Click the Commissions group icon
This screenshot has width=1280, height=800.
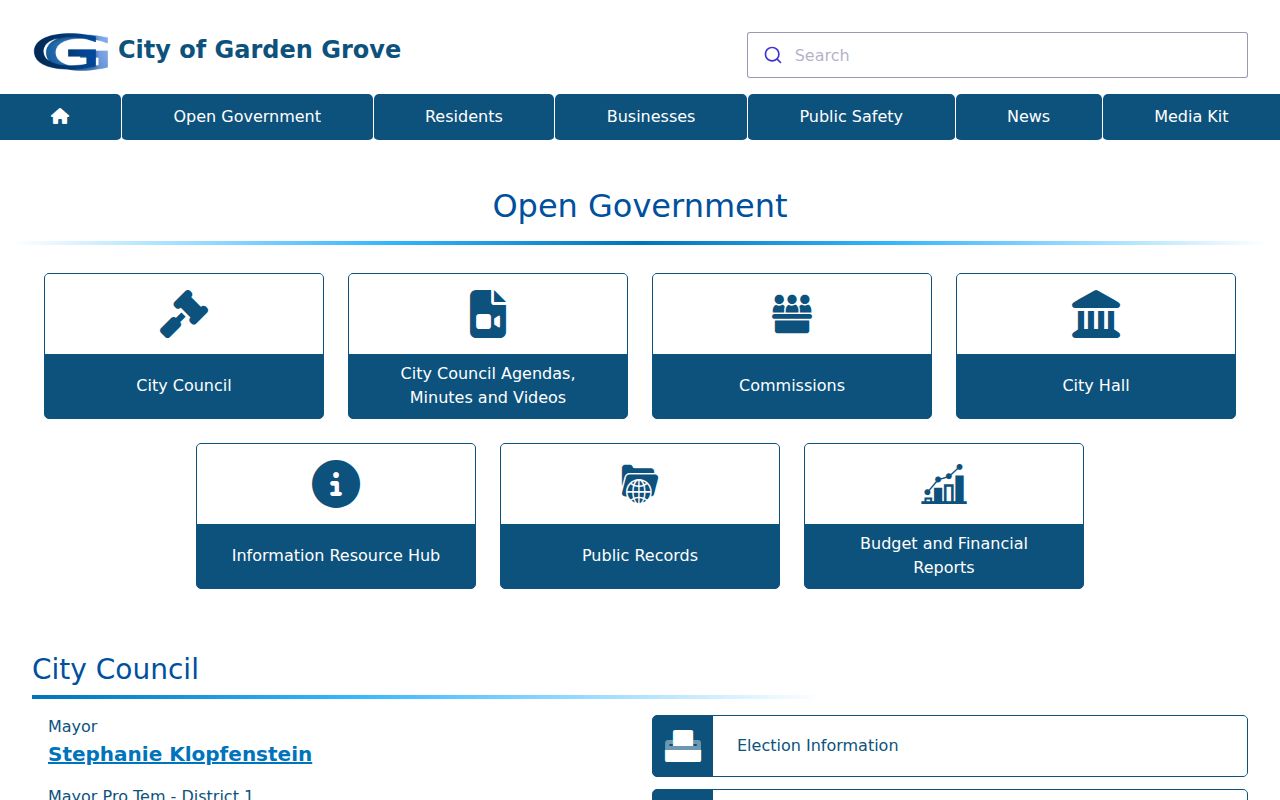click(792, 314)
